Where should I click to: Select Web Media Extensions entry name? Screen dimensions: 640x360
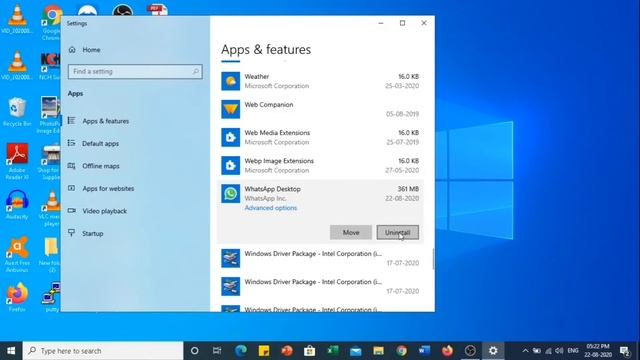point(277,133)
